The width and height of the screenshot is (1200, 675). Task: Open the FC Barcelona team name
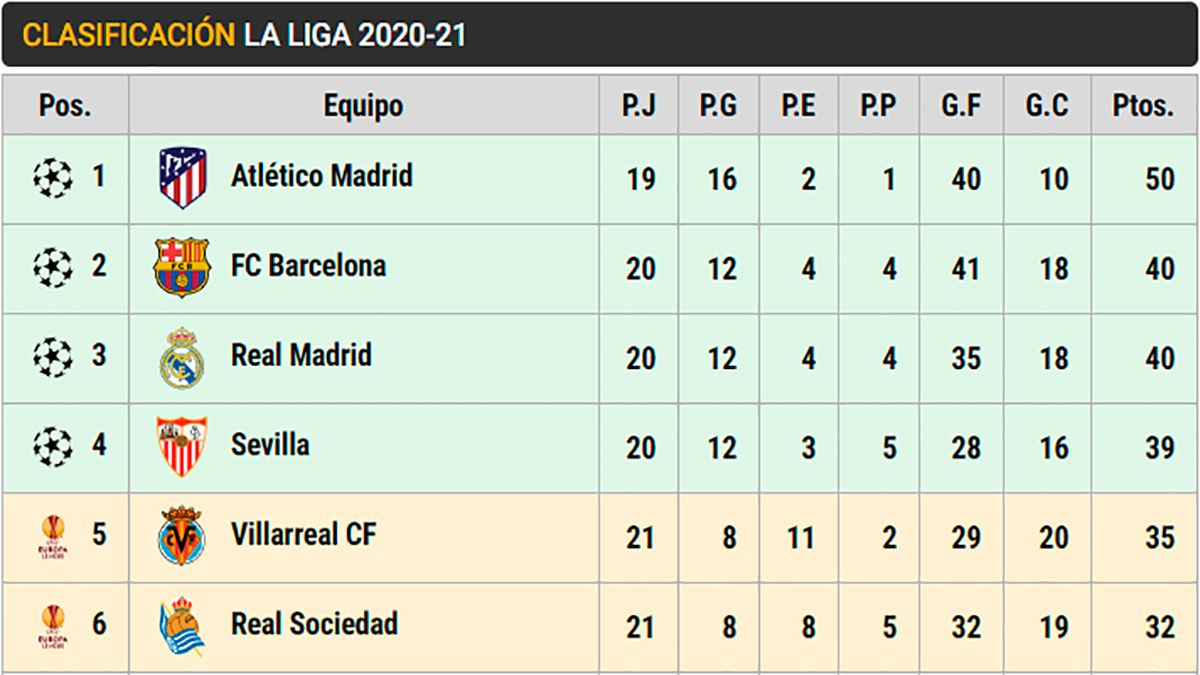coord(308,266)
